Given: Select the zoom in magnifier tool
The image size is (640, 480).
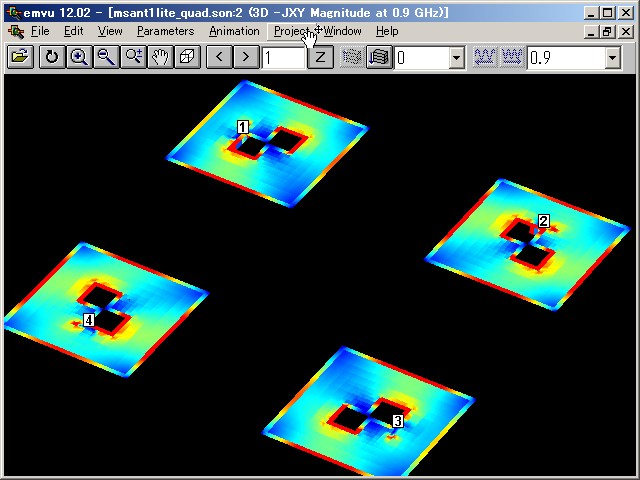Looking at the screenshot, I should click(79, 57).
